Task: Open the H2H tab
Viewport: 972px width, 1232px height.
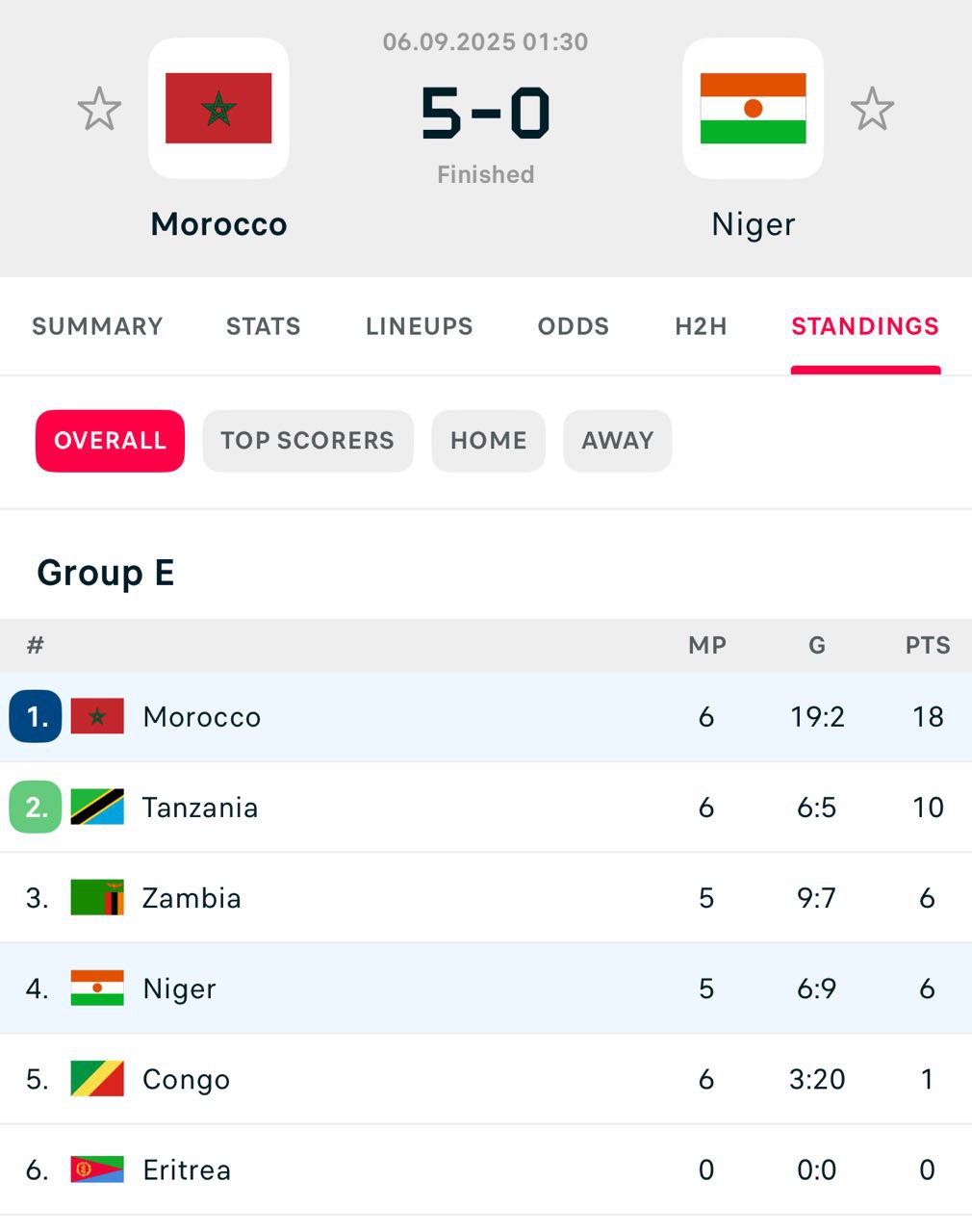Action: coord(701,326)
